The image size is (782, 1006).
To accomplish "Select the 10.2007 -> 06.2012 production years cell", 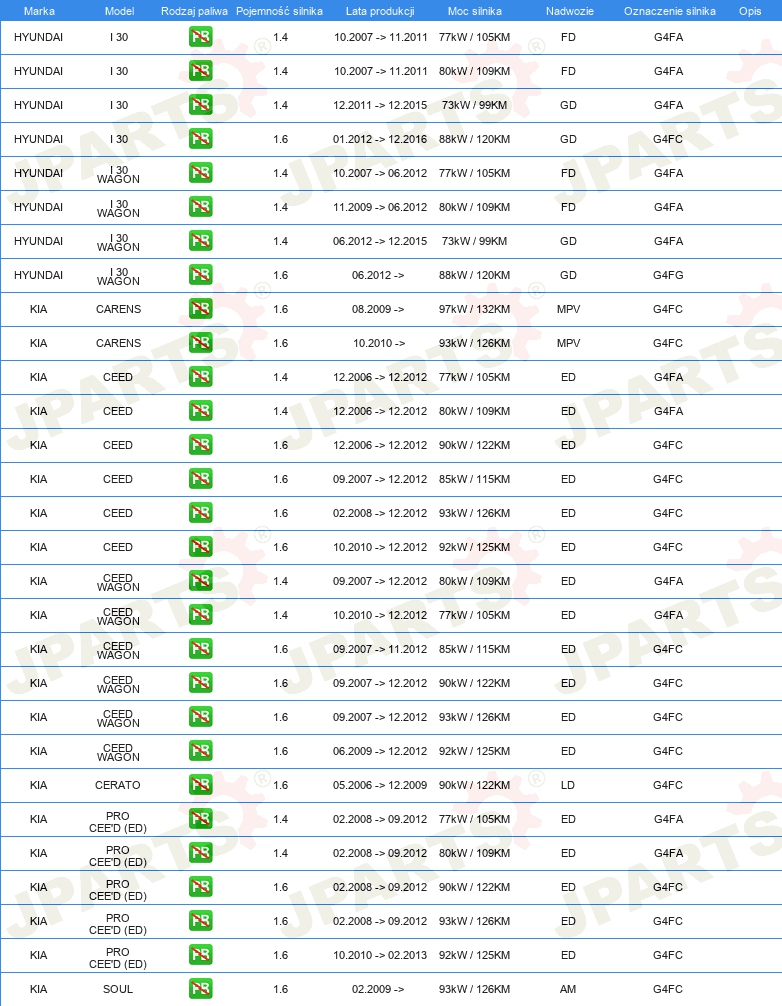I will tap(380, 173).
